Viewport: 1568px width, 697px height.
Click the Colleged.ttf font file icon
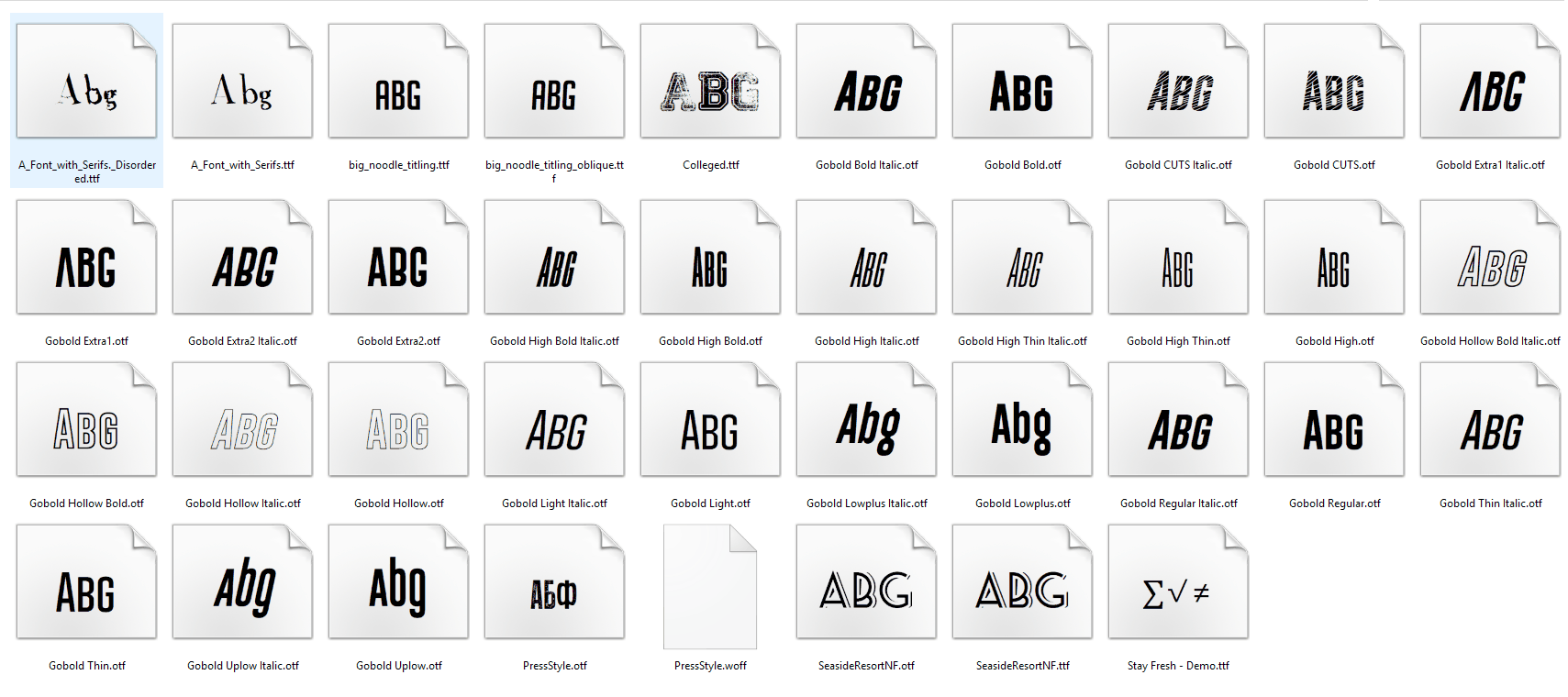click(710, 83)
